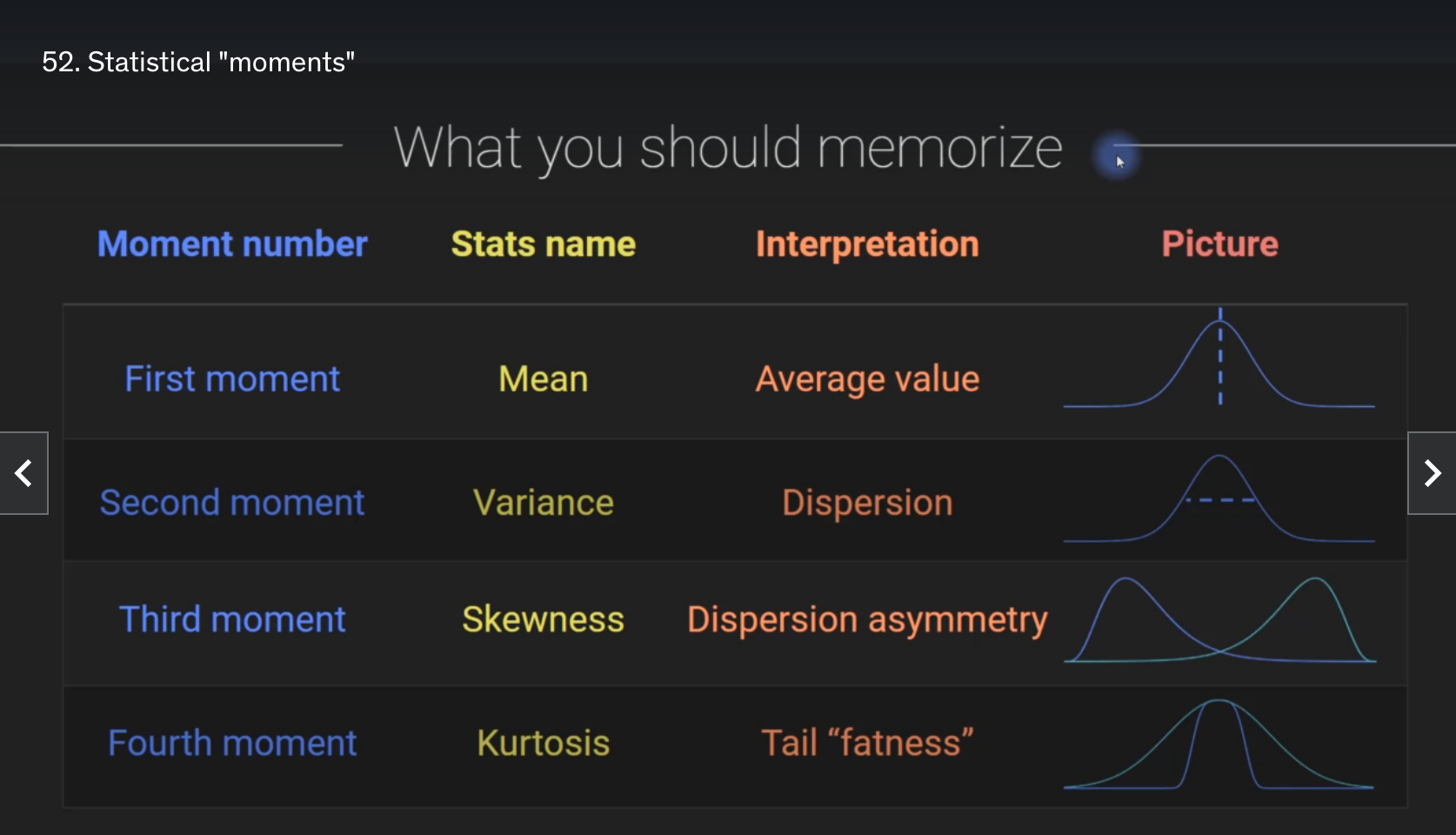The height and width of the screenshot is (835, 1456).
Task: Select the Picture column header
Action: [1220, 244]
